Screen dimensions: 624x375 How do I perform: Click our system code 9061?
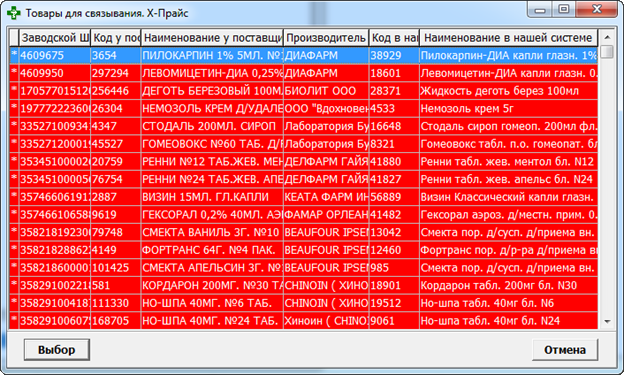[394, 321]
